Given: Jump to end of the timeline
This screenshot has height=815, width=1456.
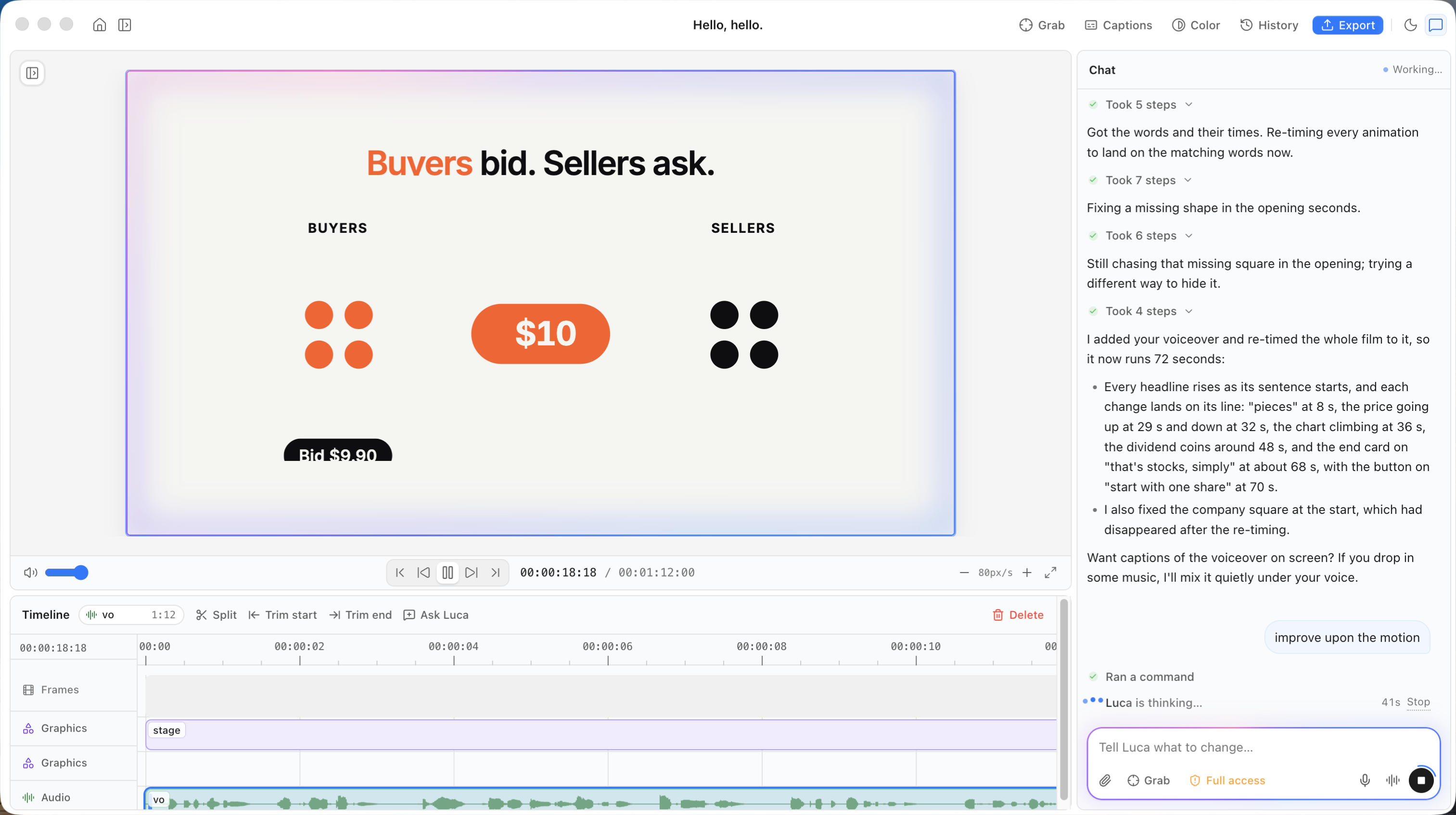Looking at the screenshot, I should pos(496,573).
